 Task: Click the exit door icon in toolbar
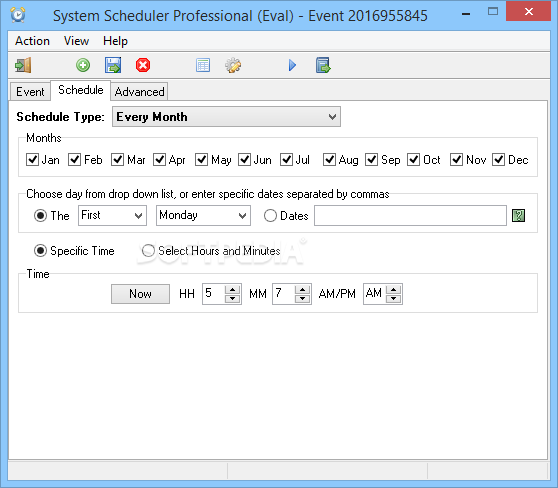click(23, 65)
